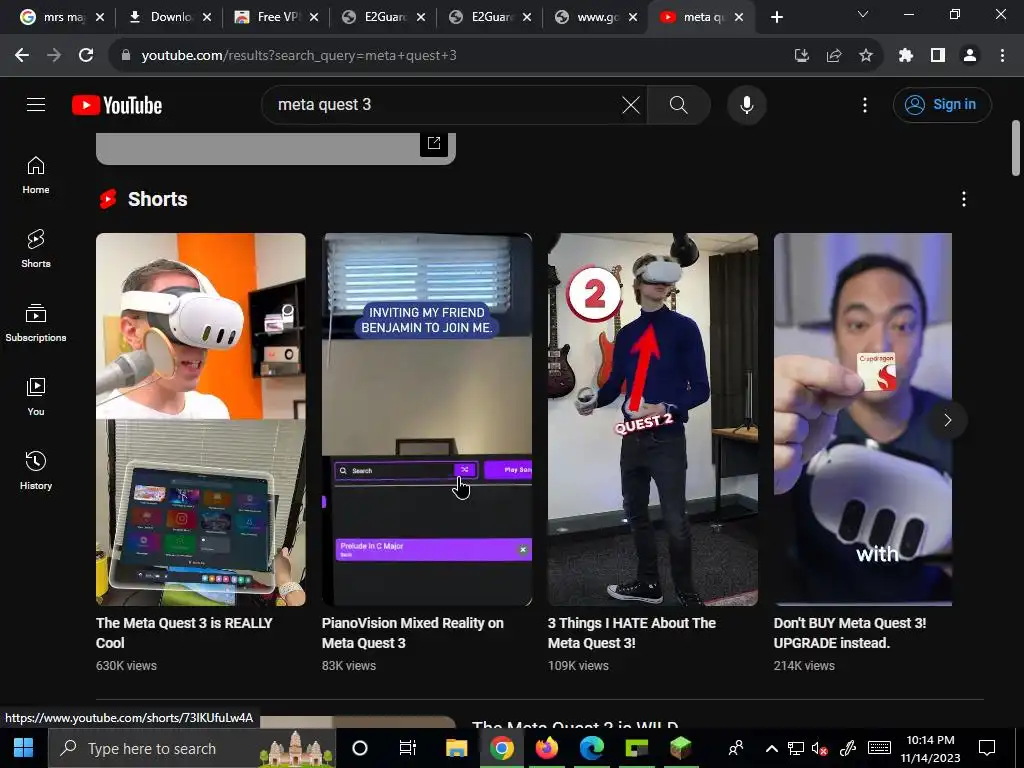Play PianoVision Short thumbnail
The width and height of the screenshot is (1024, 768).
tap(427, 419)
